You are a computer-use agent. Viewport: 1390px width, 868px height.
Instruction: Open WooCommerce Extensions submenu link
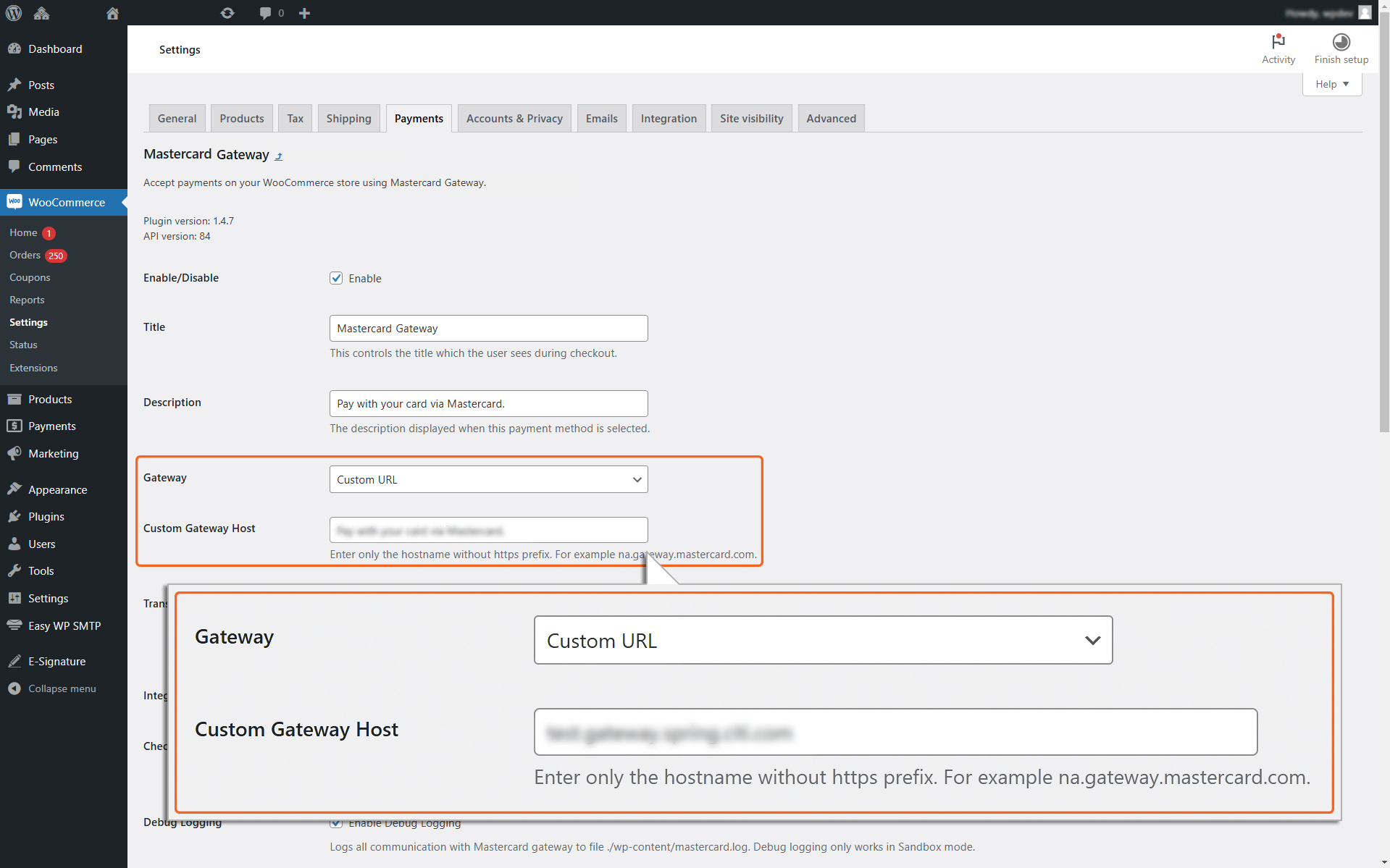[x=33, y=368]
